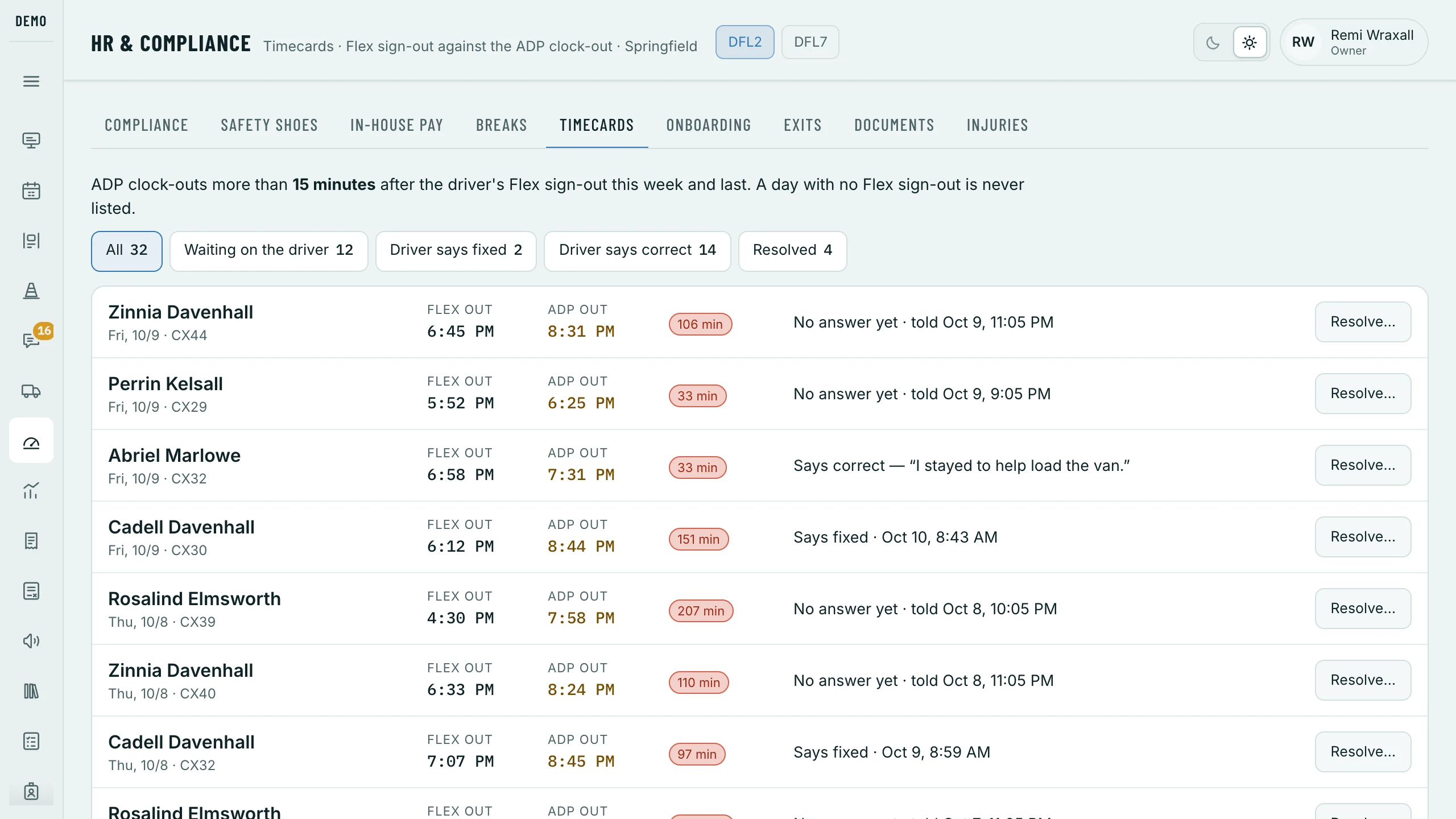Open the Documents tab
Image resolution: width=1456 pixels, height=819 pixels.
[x=894, y=125]
